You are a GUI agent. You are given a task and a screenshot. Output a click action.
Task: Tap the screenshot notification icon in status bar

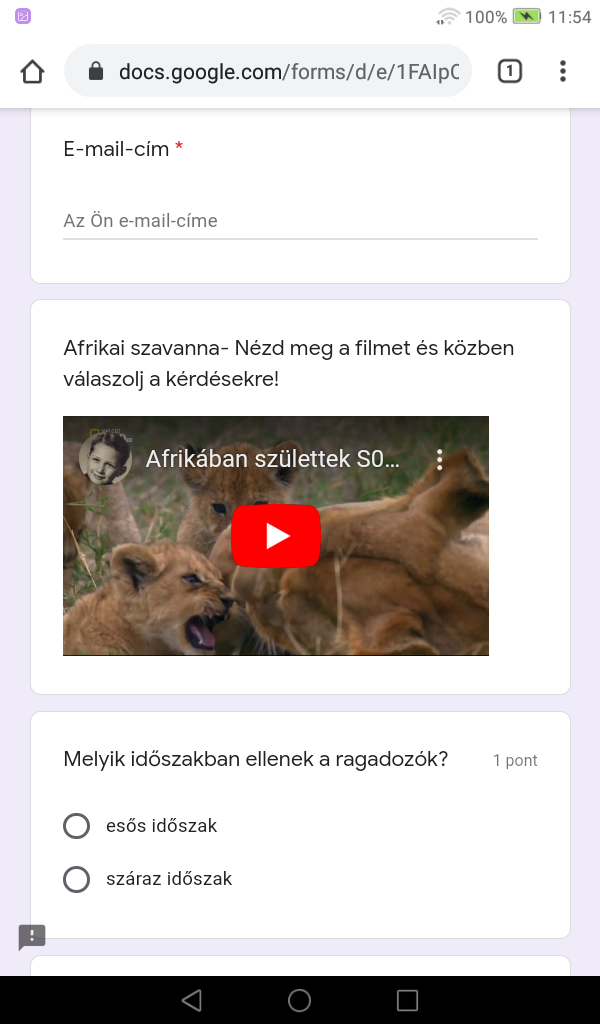coord(23,16)
